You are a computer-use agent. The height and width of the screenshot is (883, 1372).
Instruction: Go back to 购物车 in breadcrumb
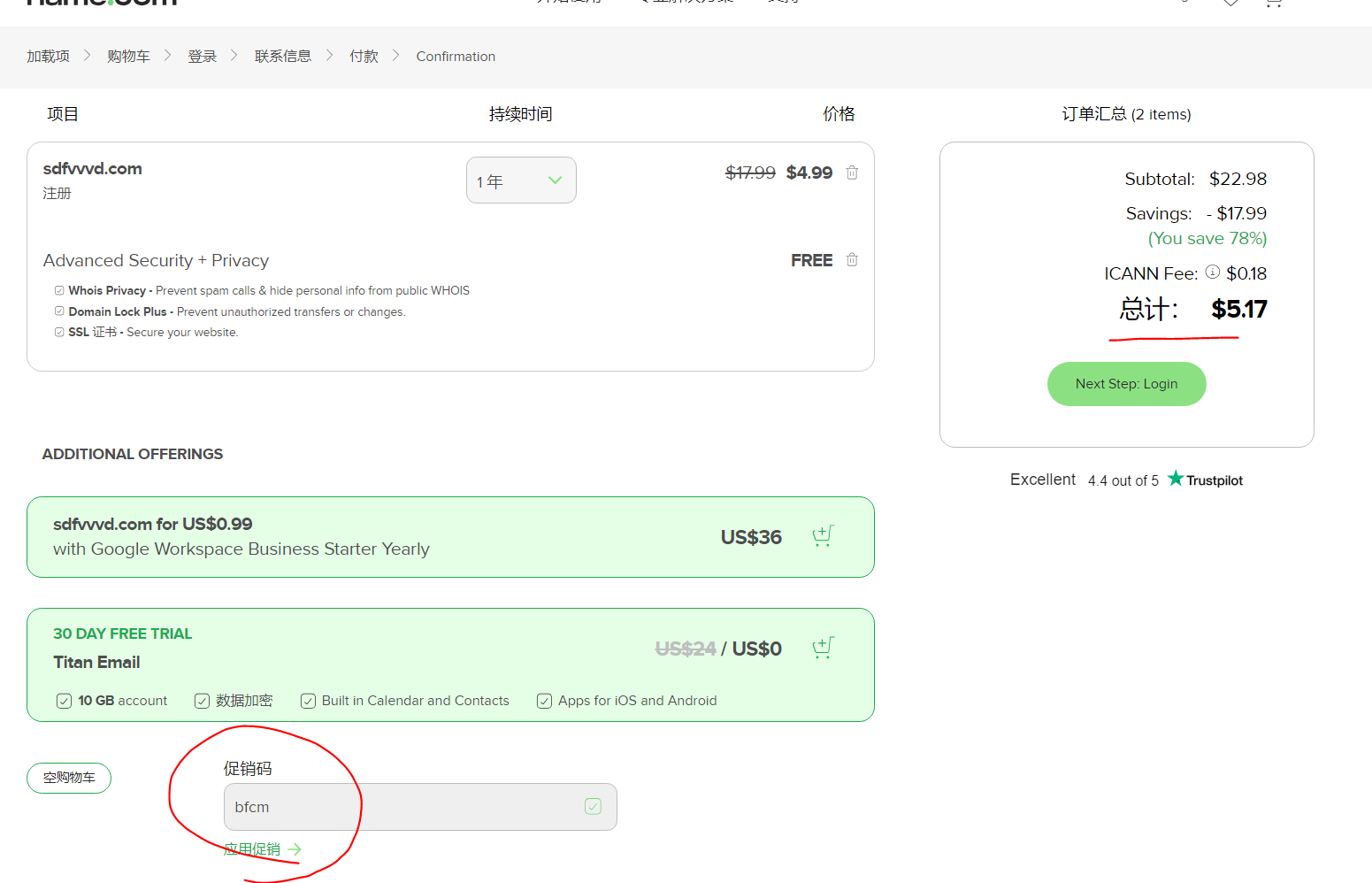pyautogui.click(x=128, y=56)
